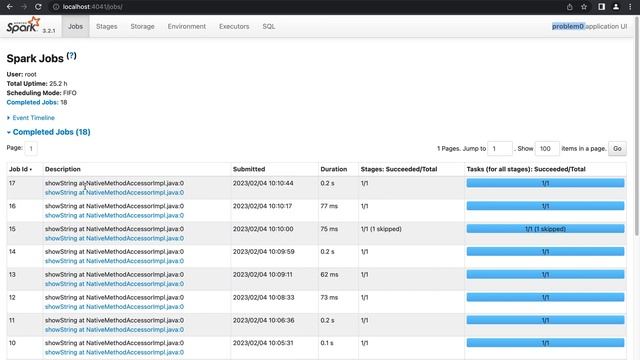This screenshot has width=640, height=360.
Task: Click the duration cell 0.1 s
Action: 327,343
